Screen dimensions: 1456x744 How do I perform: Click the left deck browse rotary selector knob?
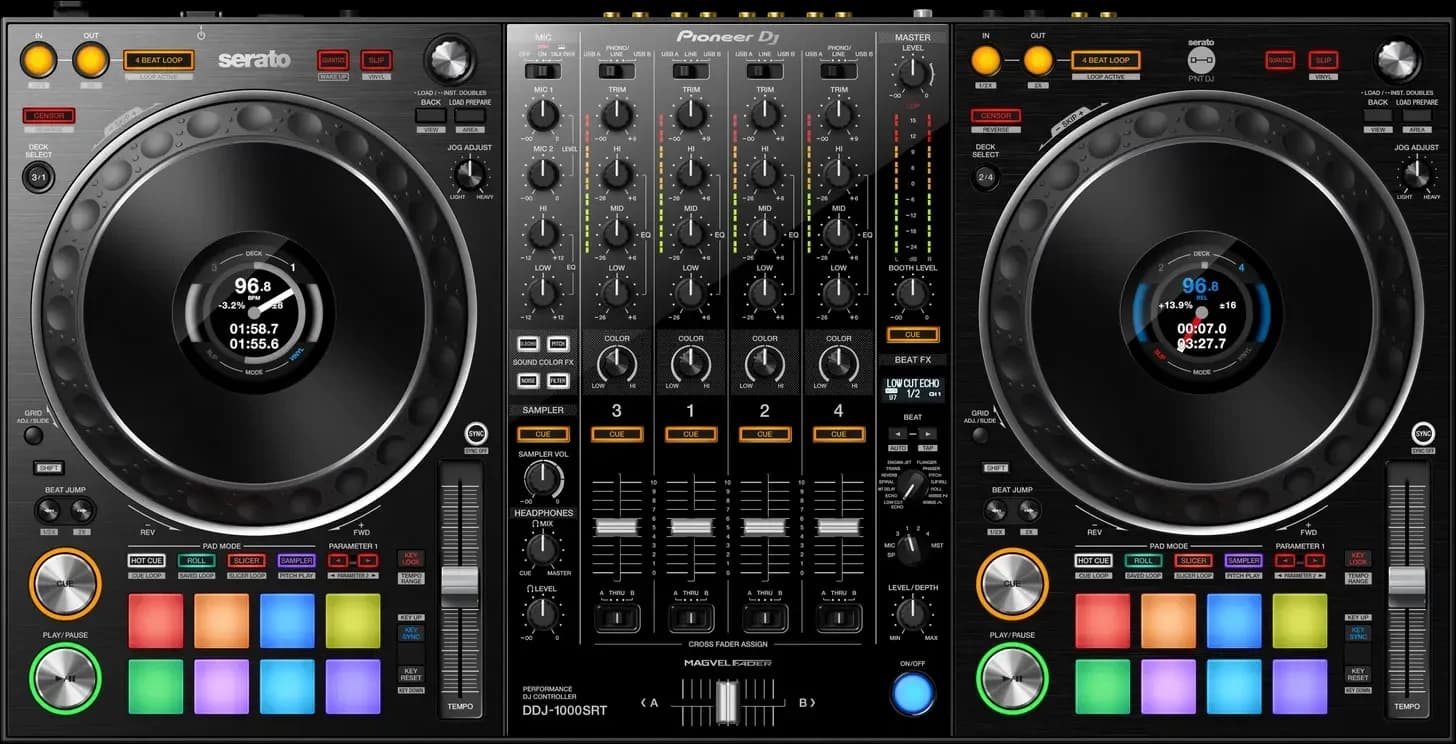coord(450,61)
